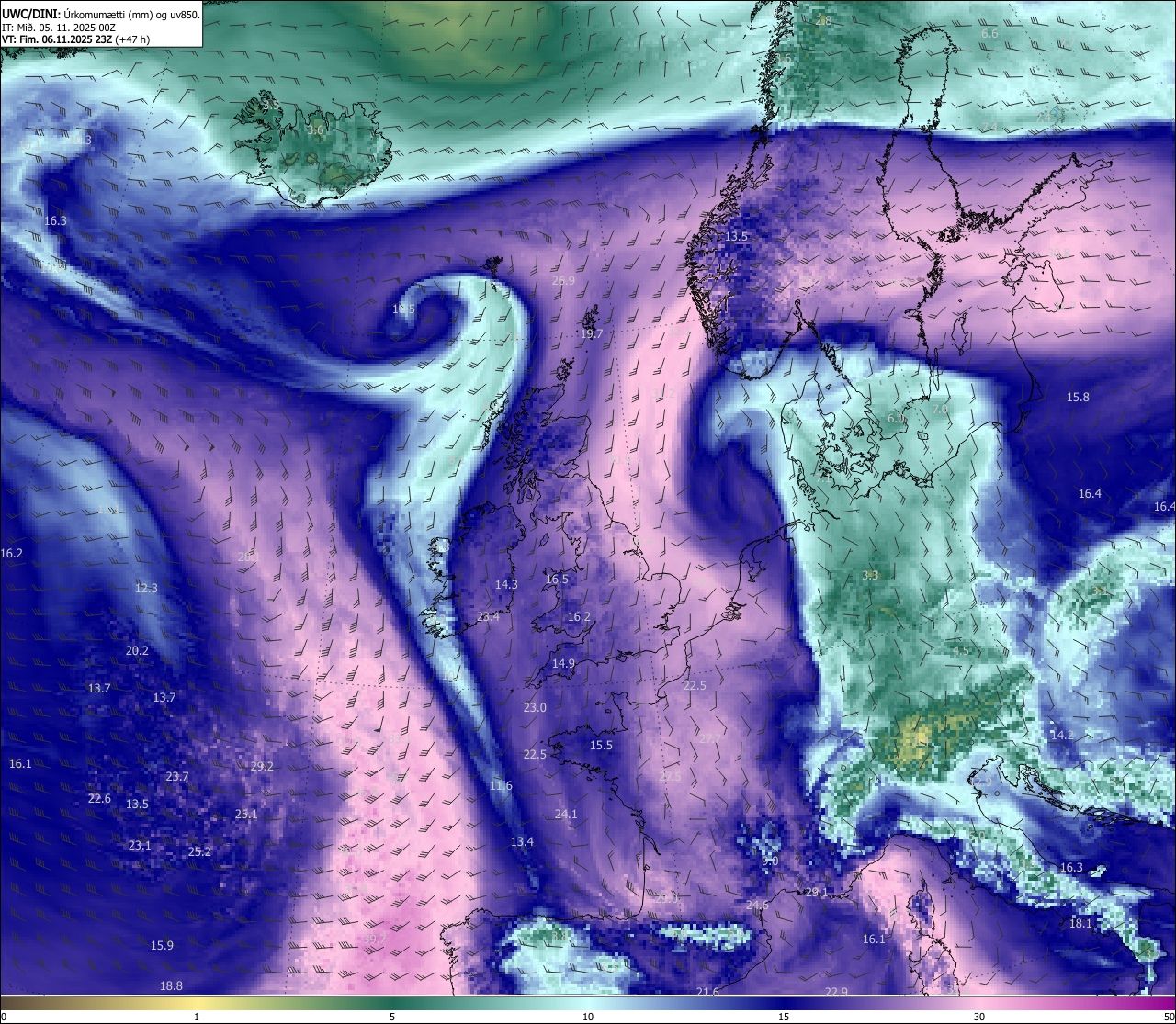The width and height of the screenshot is (1176, 1024).
Task: Click the 26.9 value north of Scotland
Action: [563, 281]
